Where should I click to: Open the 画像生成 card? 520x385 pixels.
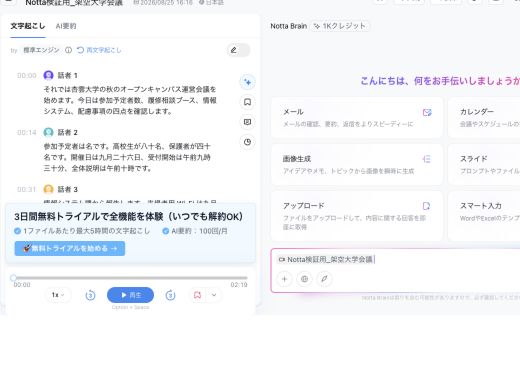click(357, 164)
